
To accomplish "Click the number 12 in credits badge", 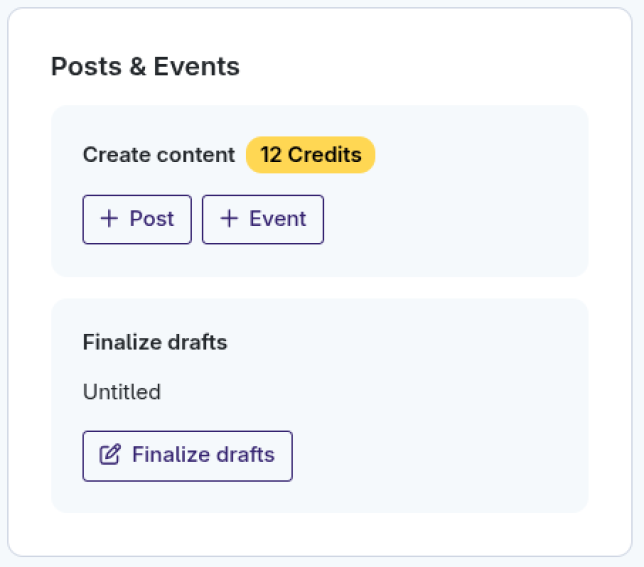I will point(271,155).
